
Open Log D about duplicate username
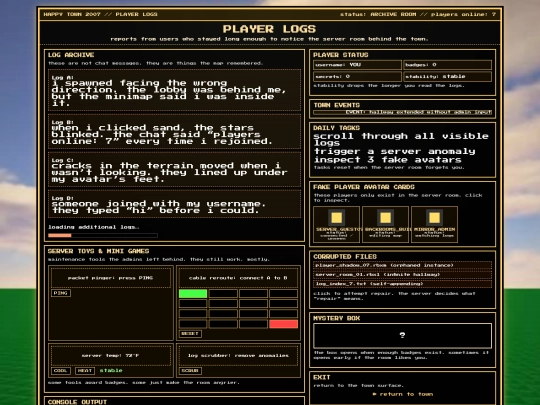click(175, 204)
